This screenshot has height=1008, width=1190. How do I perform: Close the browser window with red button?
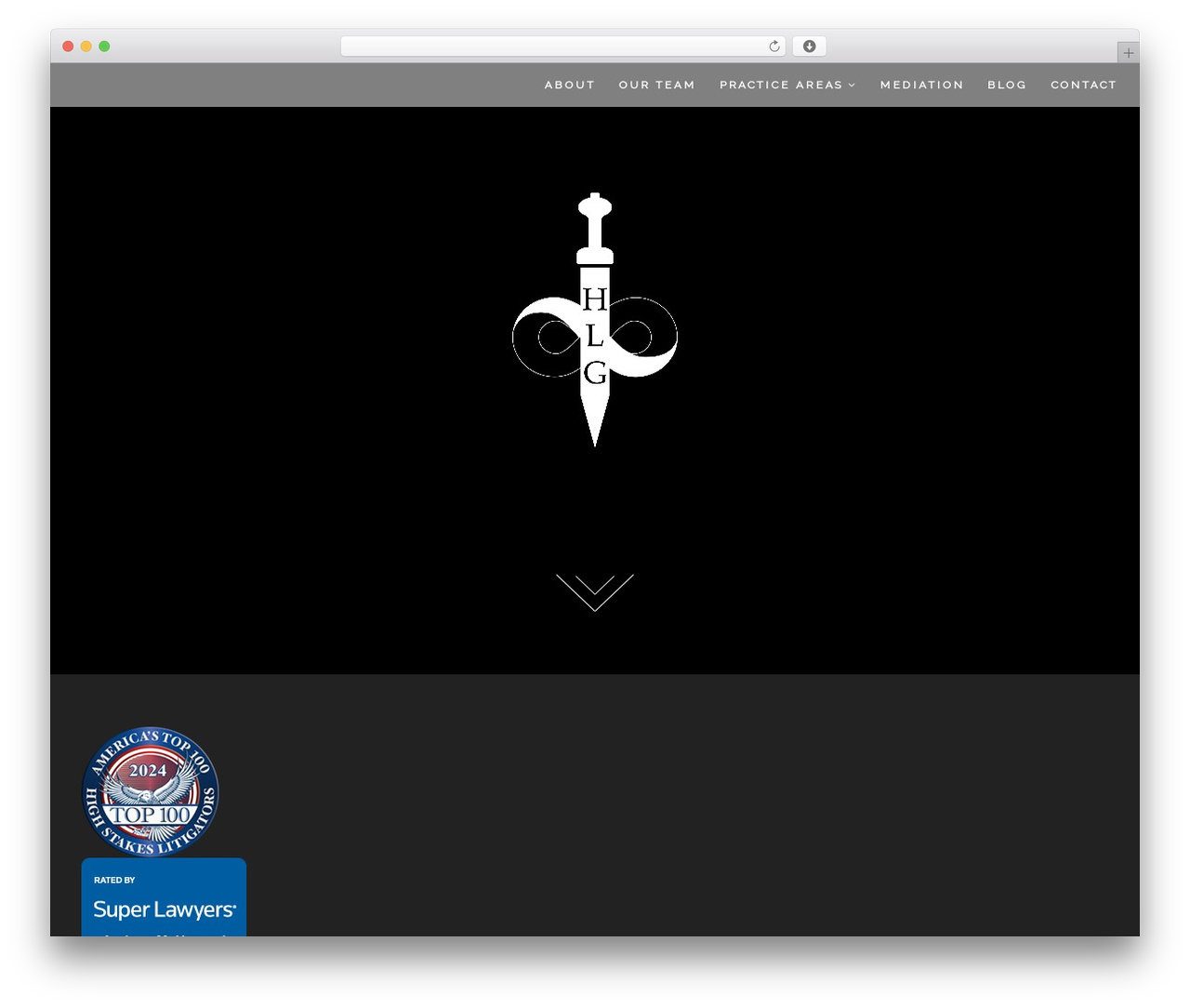(x=68, y=46)
